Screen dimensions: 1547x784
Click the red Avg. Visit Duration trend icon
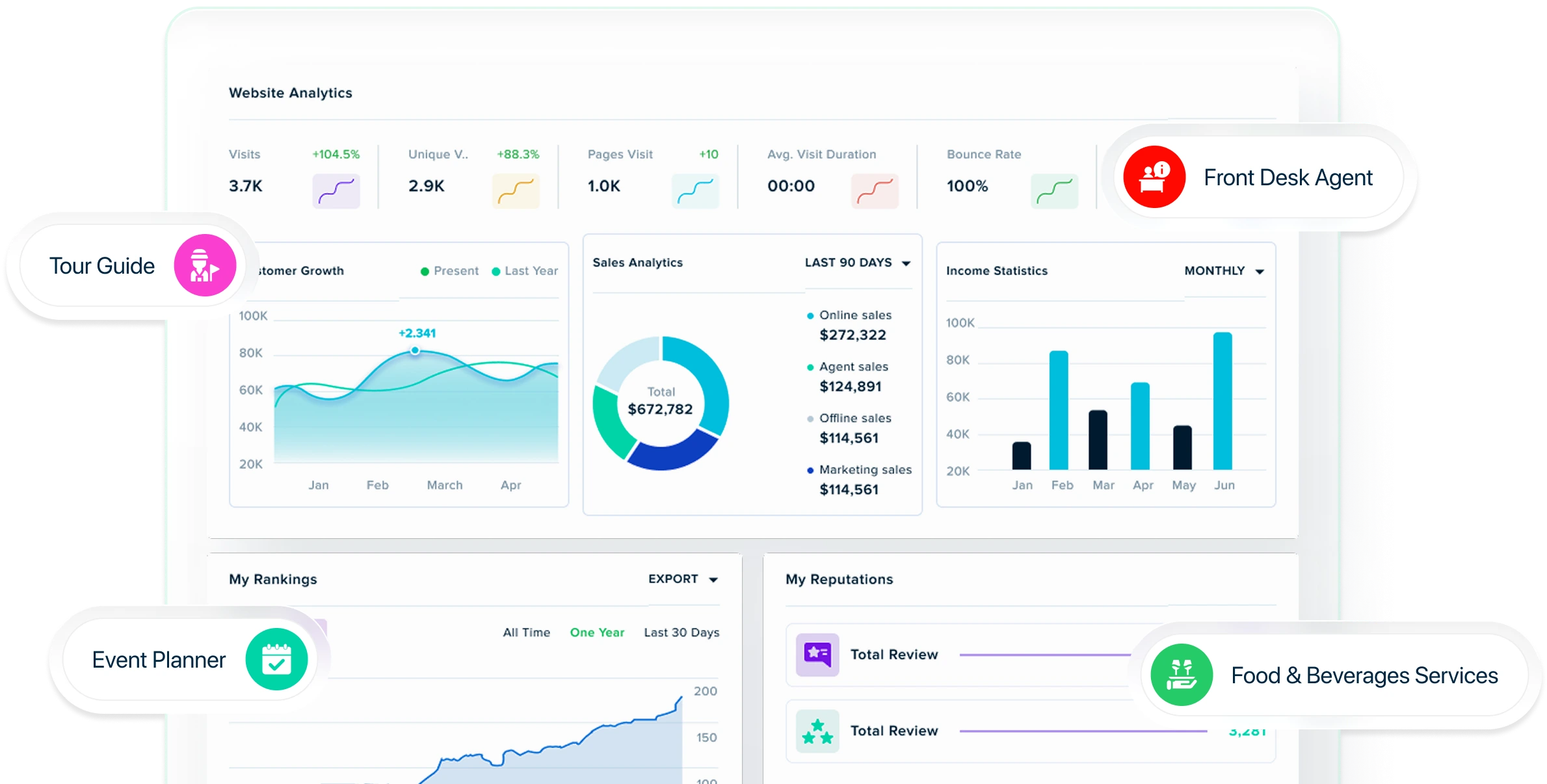click(x=875, y=190)
